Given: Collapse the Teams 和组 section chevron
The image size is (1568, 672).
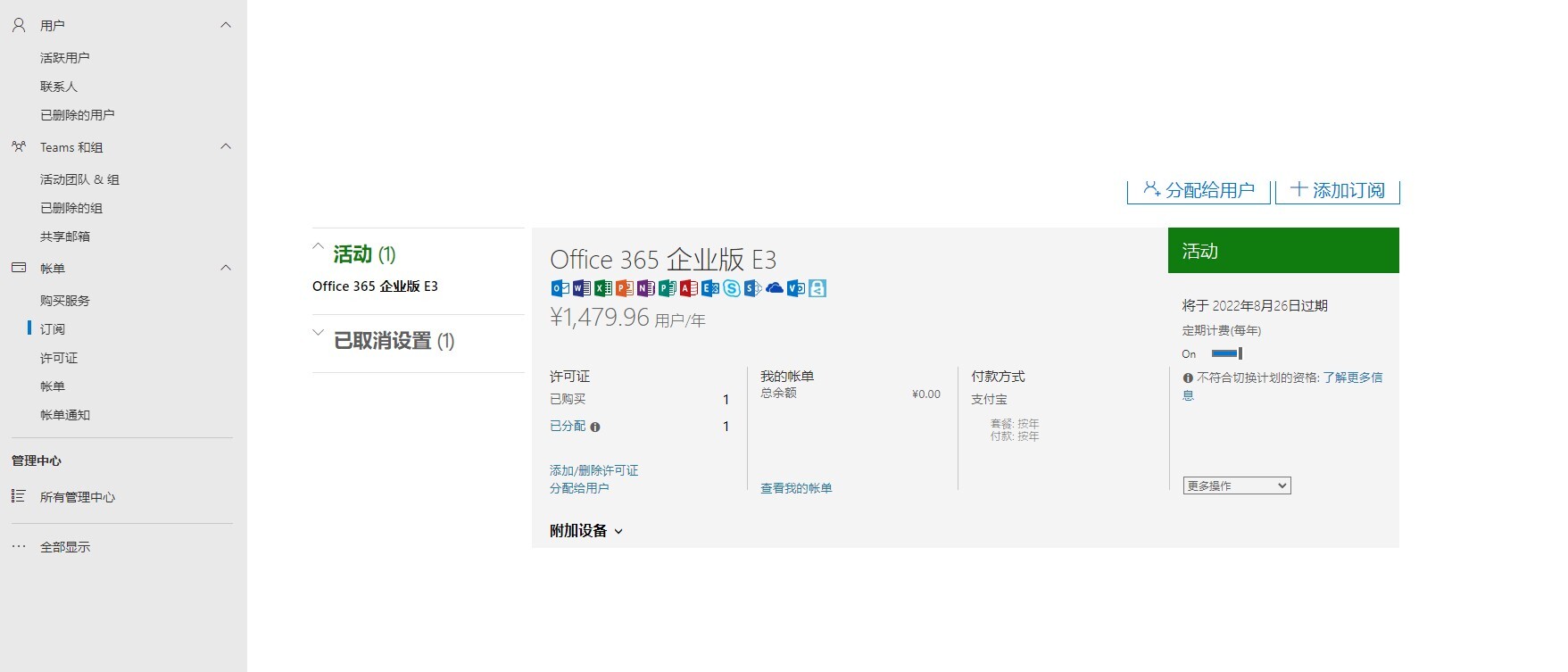Looking at the screenshot, I should [226, 146].
